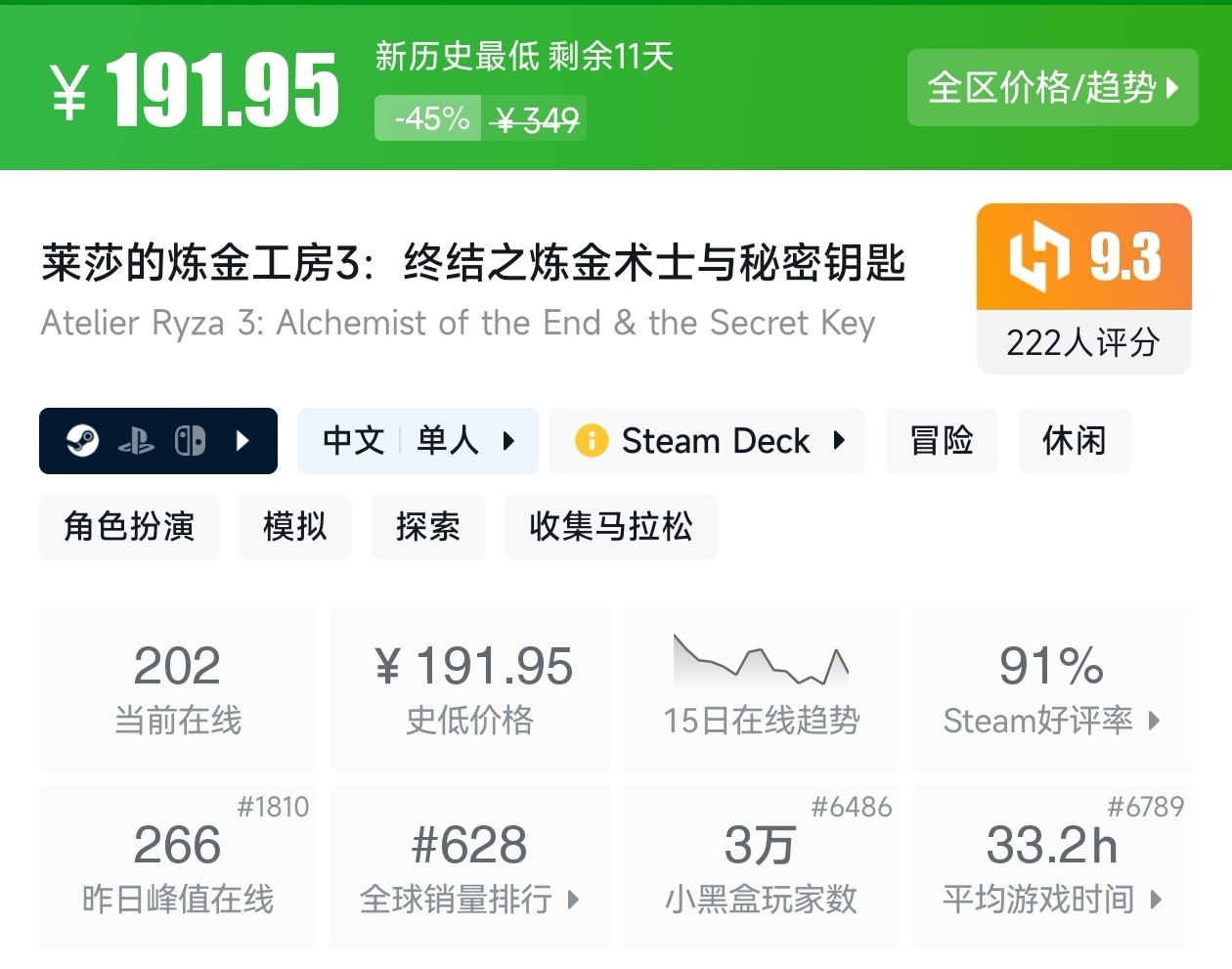Select the 角色扮演 genre tag
This screenshot has width=1232, height=969.
(x=129, y=527)
